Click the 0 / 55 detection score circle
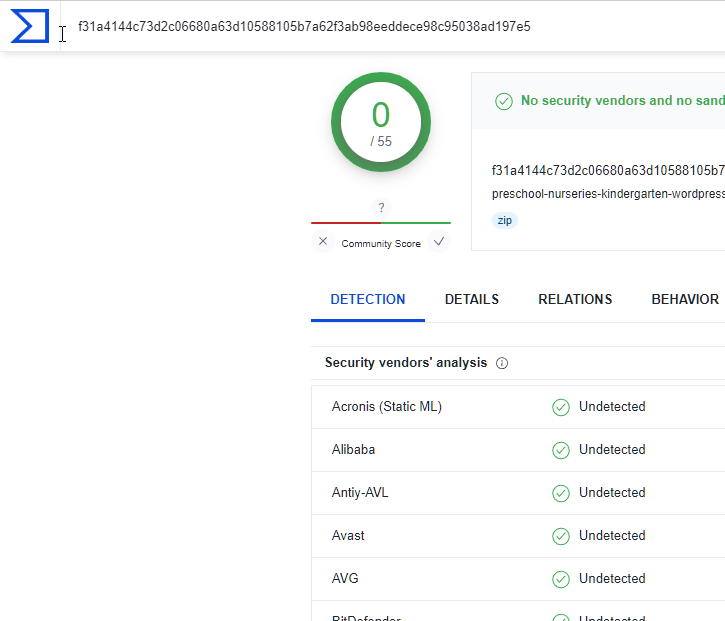The height and width of the screenshot is (621, 725). click(x=381, y=122)
